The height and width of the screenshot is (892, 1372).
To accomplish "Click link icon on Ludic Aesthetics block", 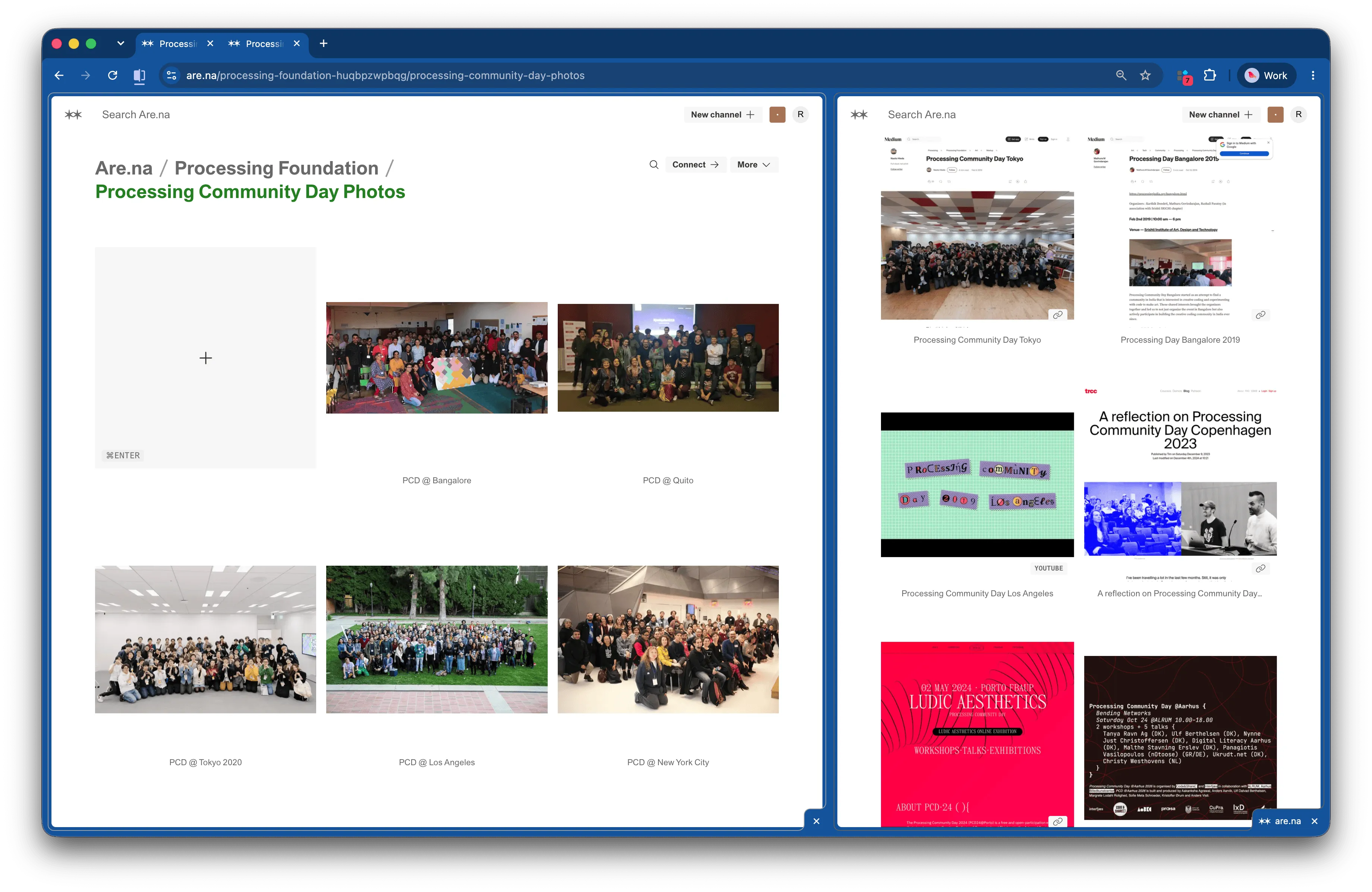I will tap(1057, 822).
